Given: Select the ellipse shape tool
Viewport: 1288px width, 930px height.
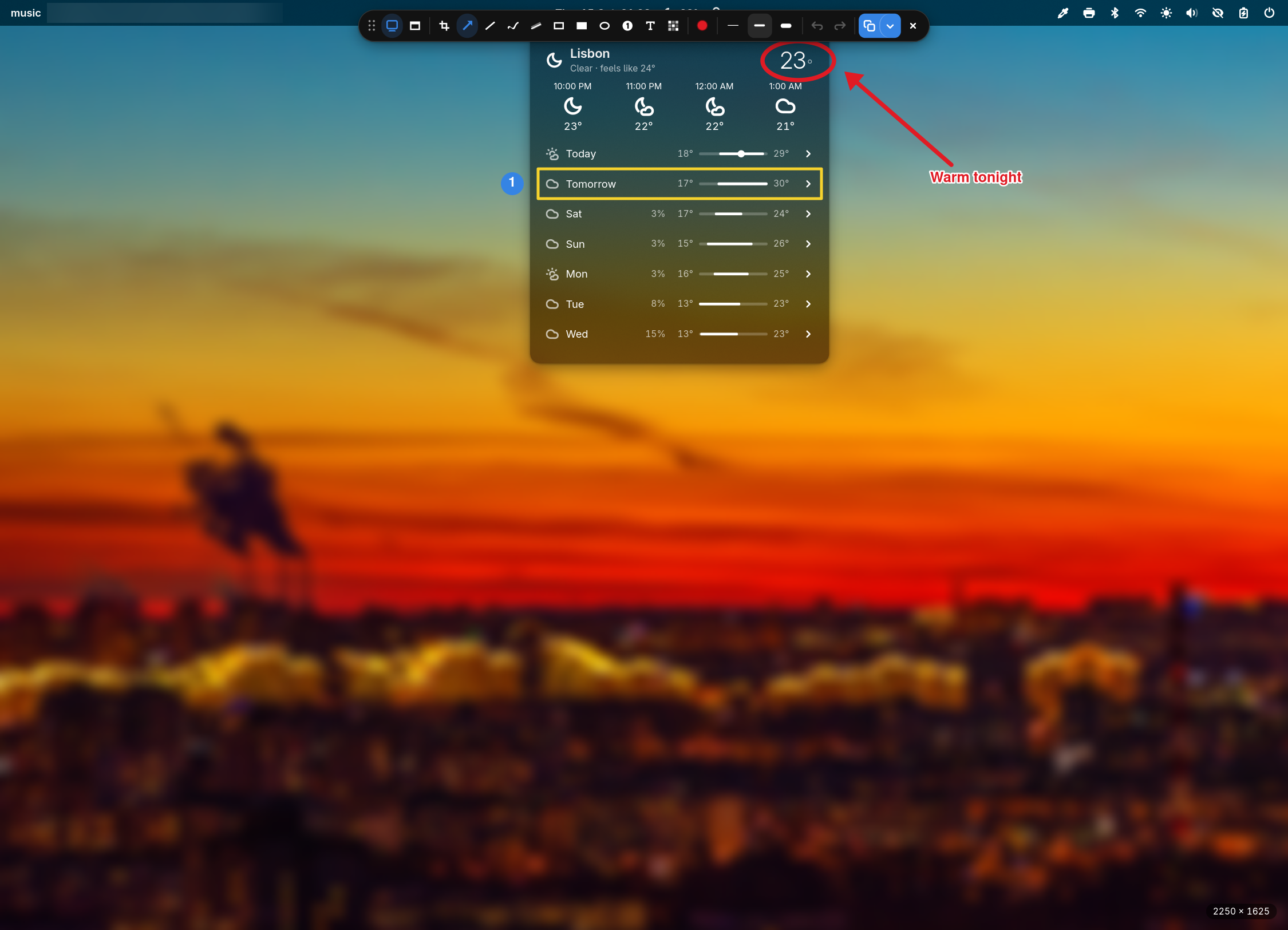Looking at the screenshot, I should [605, 26].
